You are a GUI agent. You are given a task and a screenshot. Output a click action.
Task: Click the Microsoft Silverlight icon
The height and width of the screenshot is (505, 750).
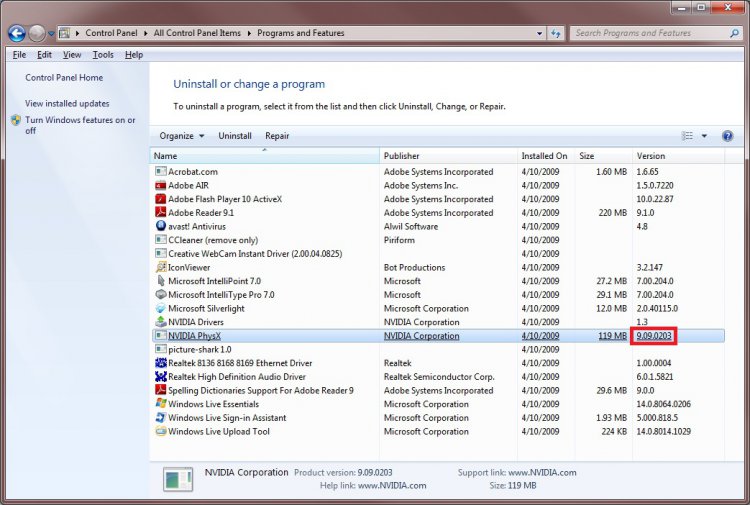click(161, 308)
